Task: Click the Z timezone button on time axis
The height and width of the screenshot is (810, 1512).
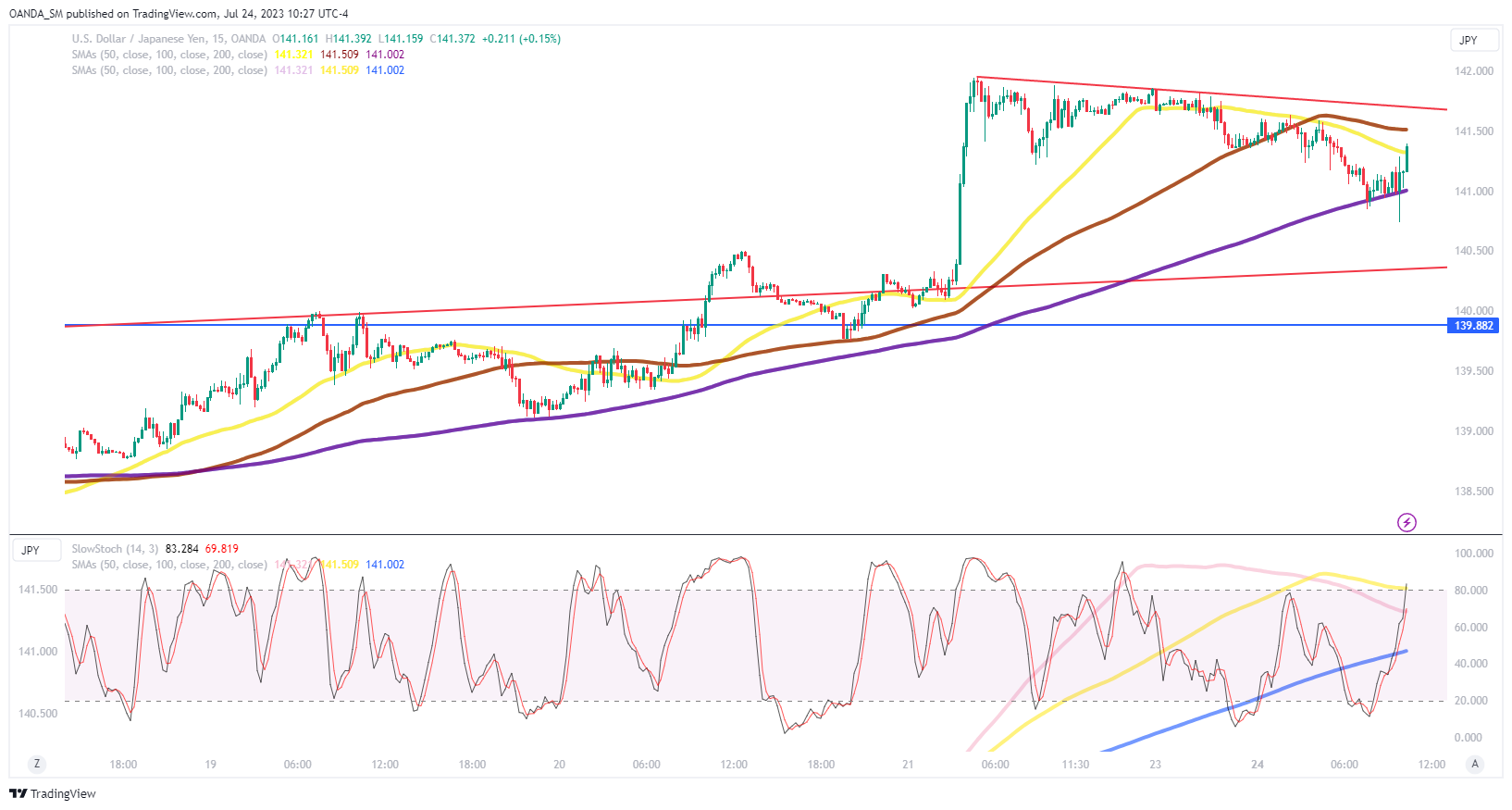Action: pos(37,764)
